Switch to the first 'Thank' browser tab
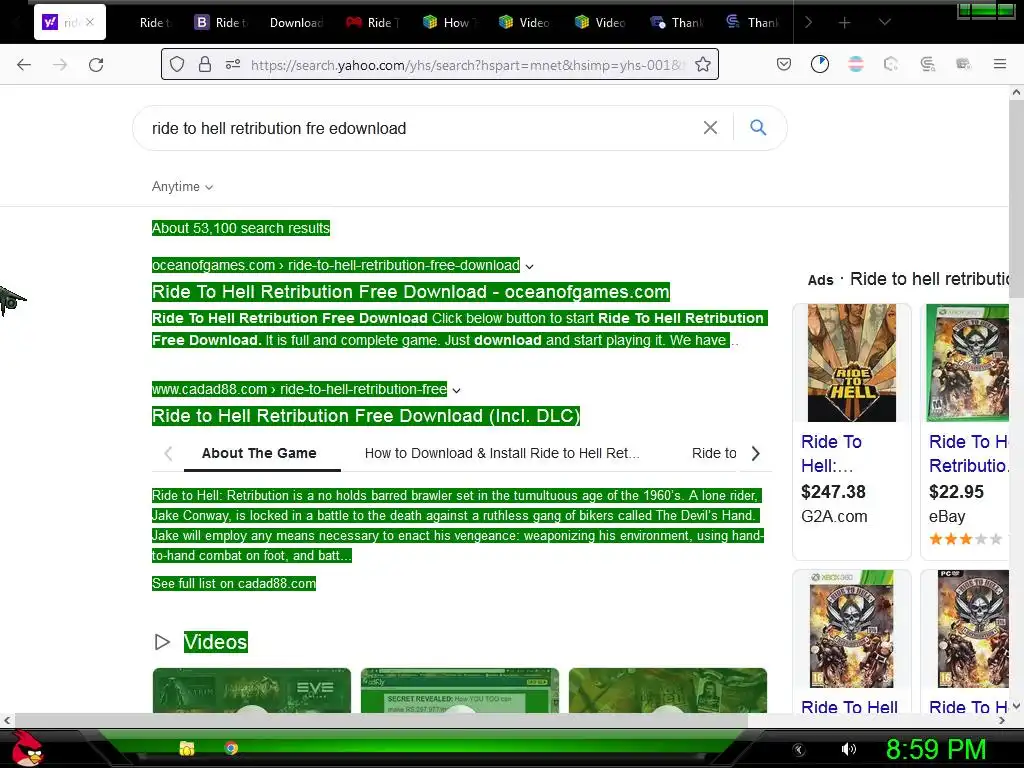Screen dimensions: 1024x768 coord(677,23)
